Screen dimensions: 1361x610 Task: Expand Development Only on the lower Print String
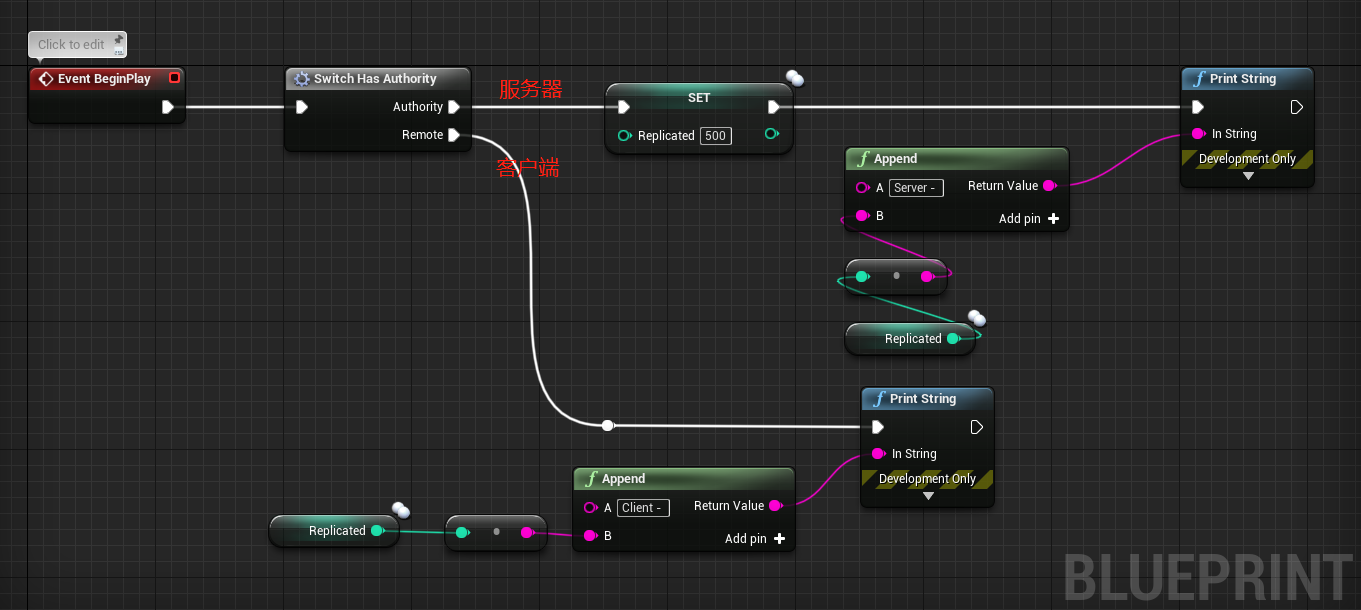[x=927, y=495]
